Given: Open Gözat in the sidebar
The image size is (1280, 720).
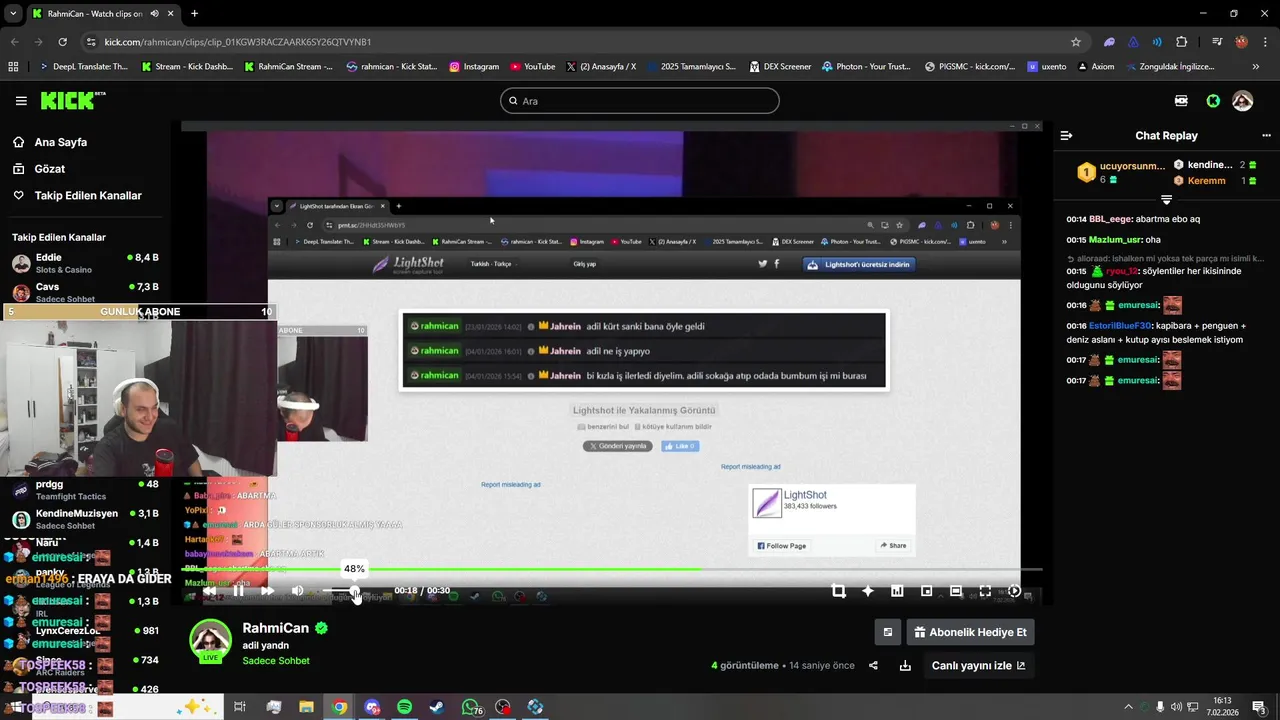Looking at the screenshot, I should click(x=50, y=169).
